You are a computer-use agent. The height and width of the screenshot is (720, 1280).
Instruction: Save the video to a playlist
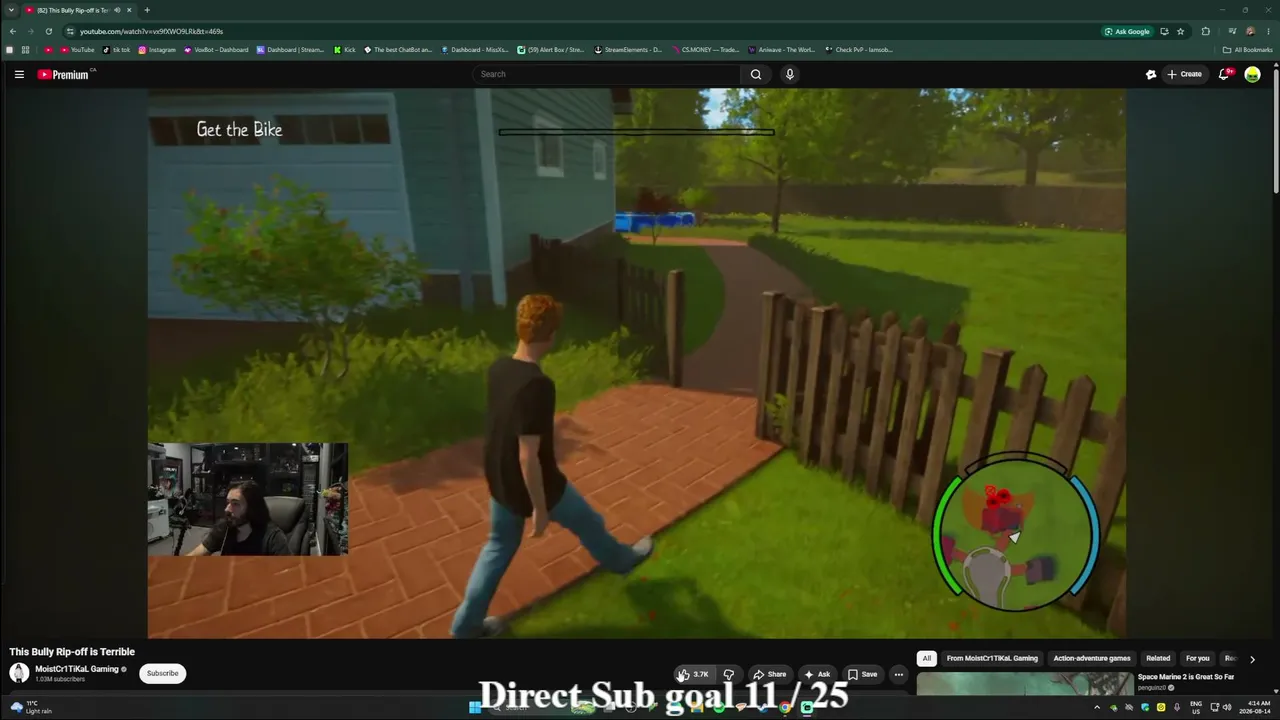(x=862, y=674)
